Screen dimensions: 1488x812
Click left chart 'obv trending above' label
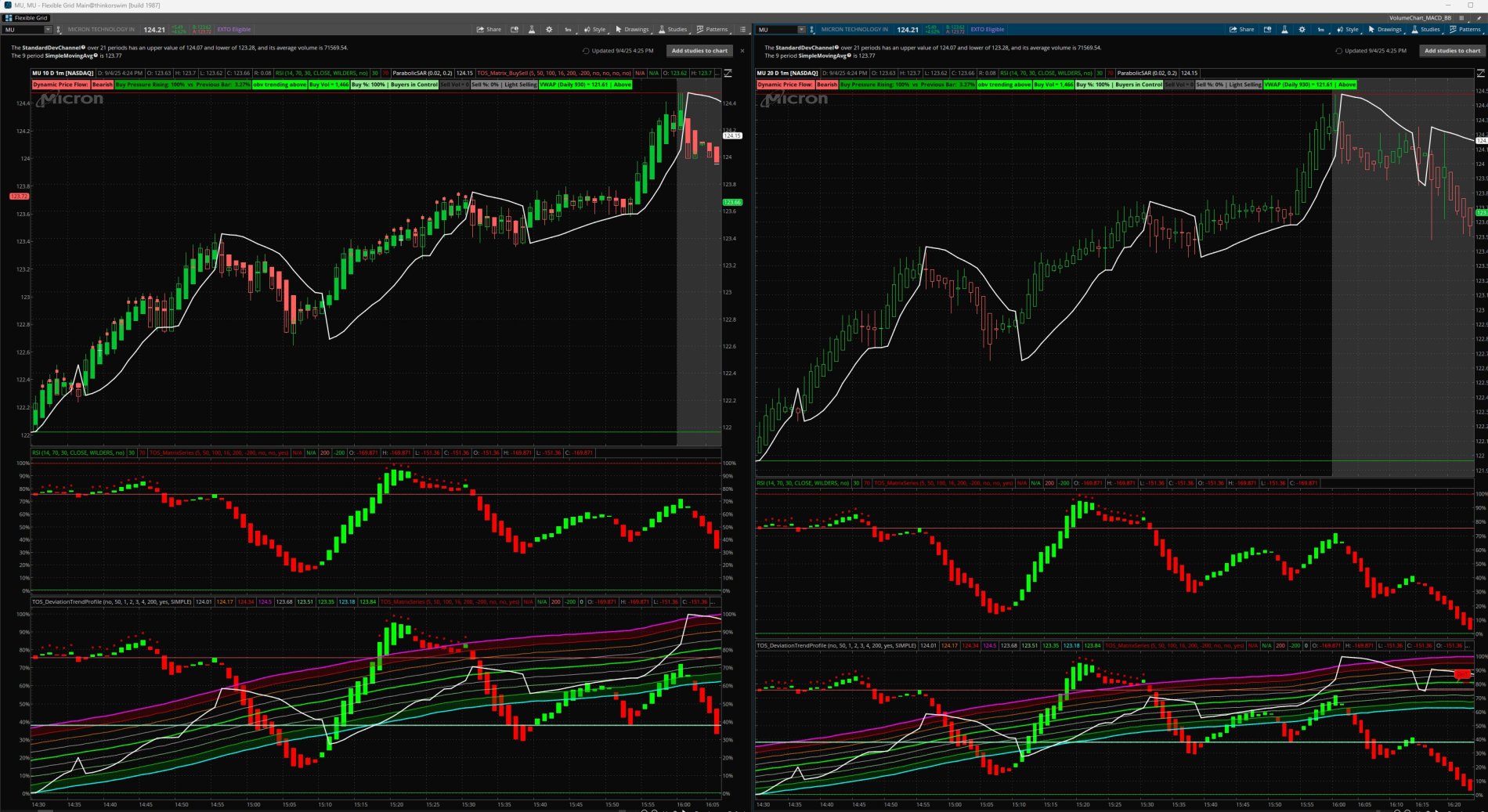[x=280, y=85]
